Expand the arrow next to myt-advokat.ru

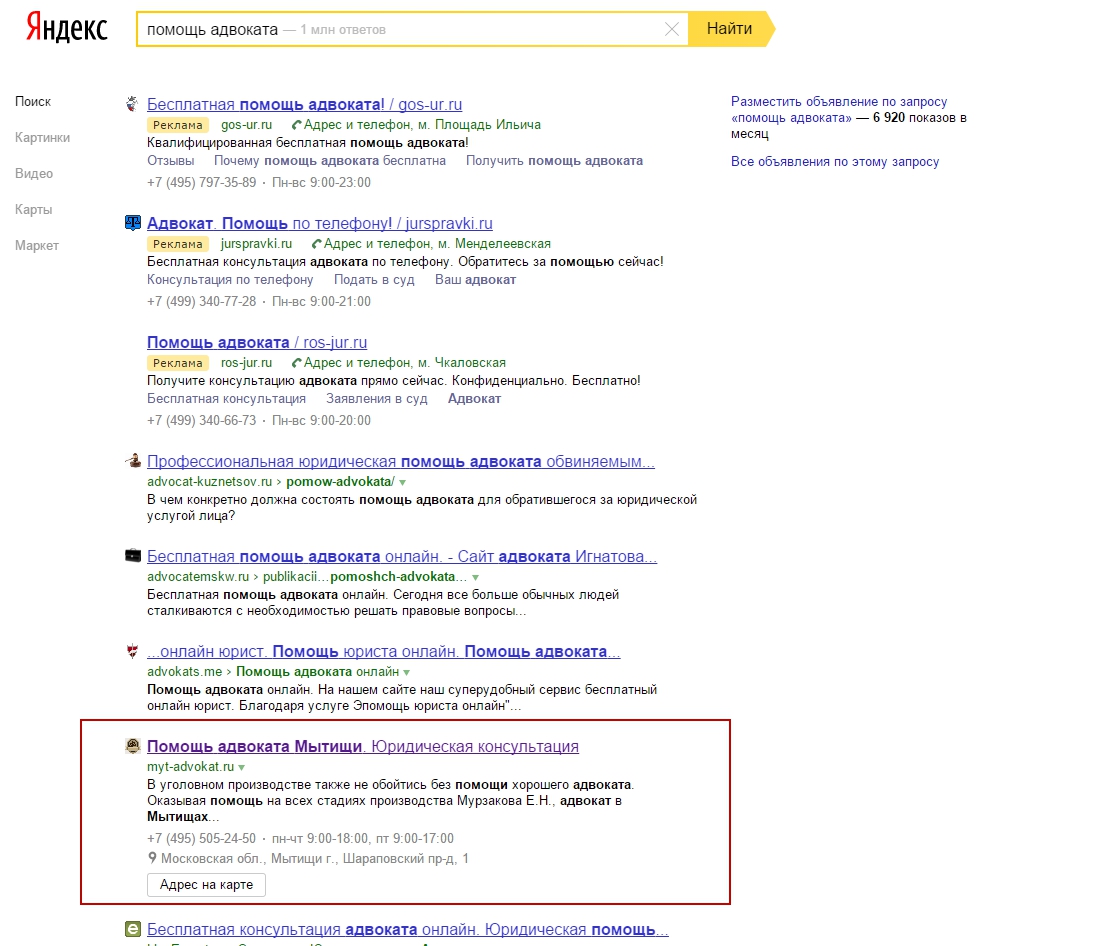pos(242,768)
